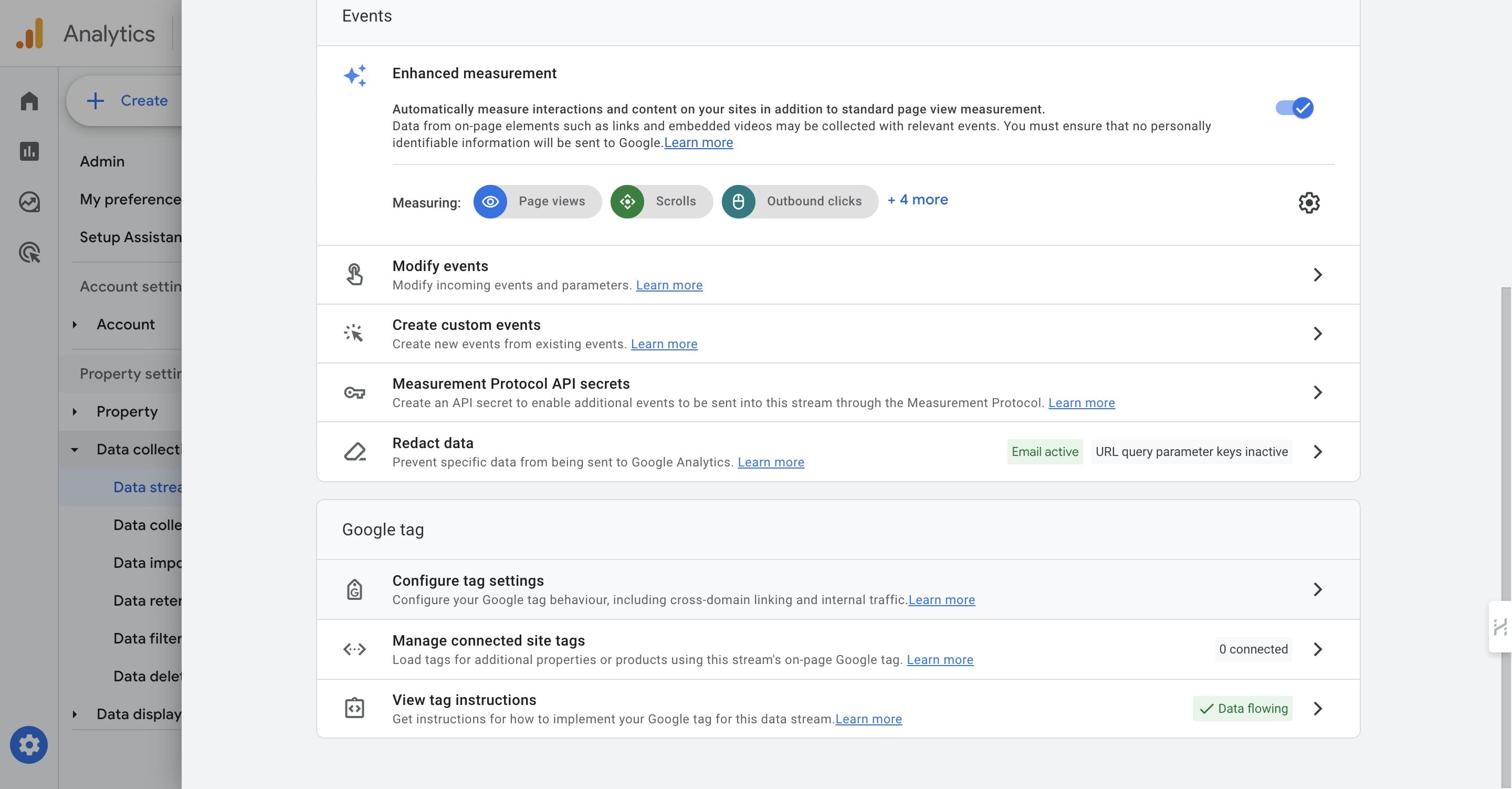
Task: Click the blue Admin gear icon
Action: pyautogui.click(x=29, y=745)
